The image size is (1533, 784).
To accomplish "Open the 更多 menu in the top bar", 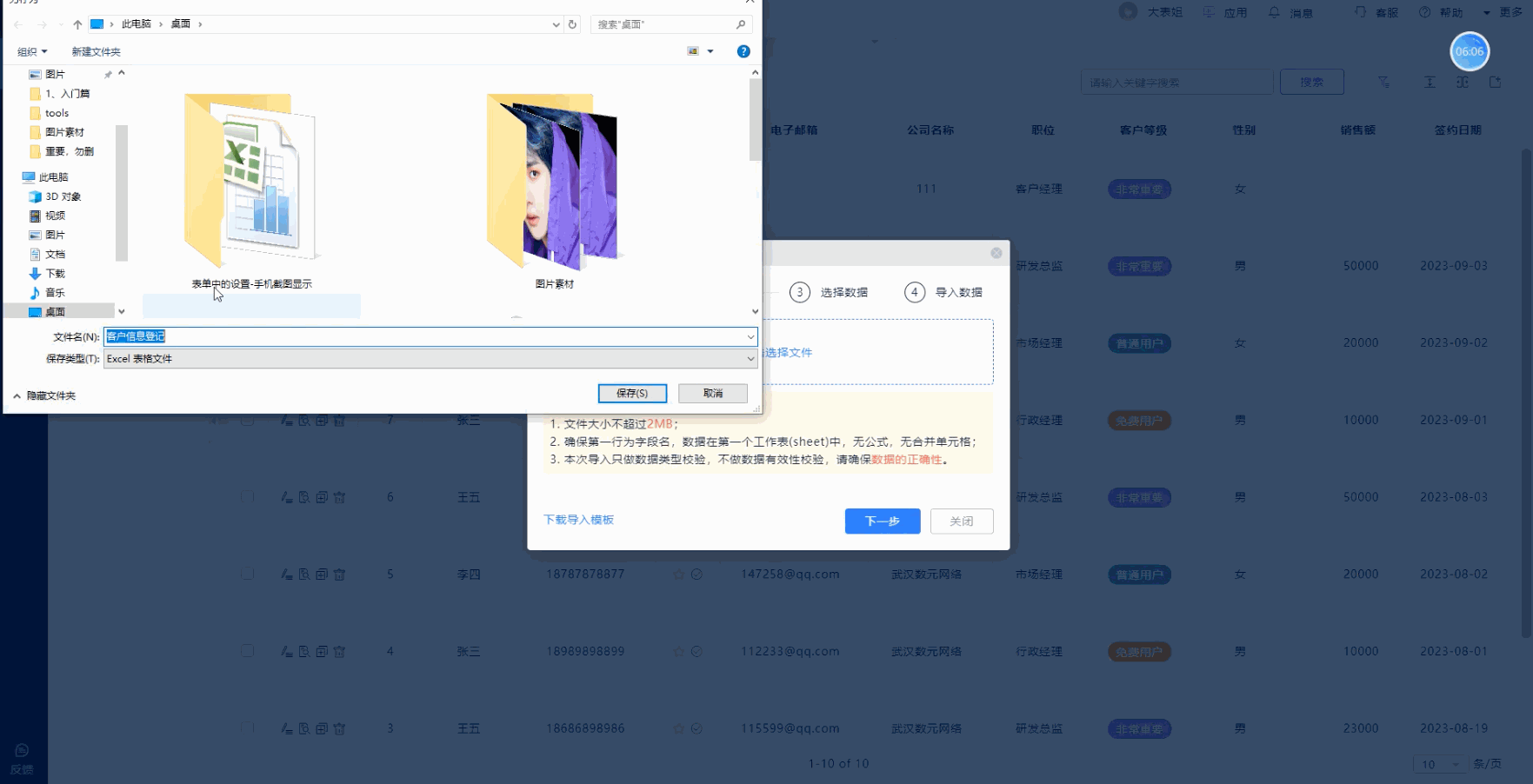I will pyautogui.click(x=1503, y=12).
